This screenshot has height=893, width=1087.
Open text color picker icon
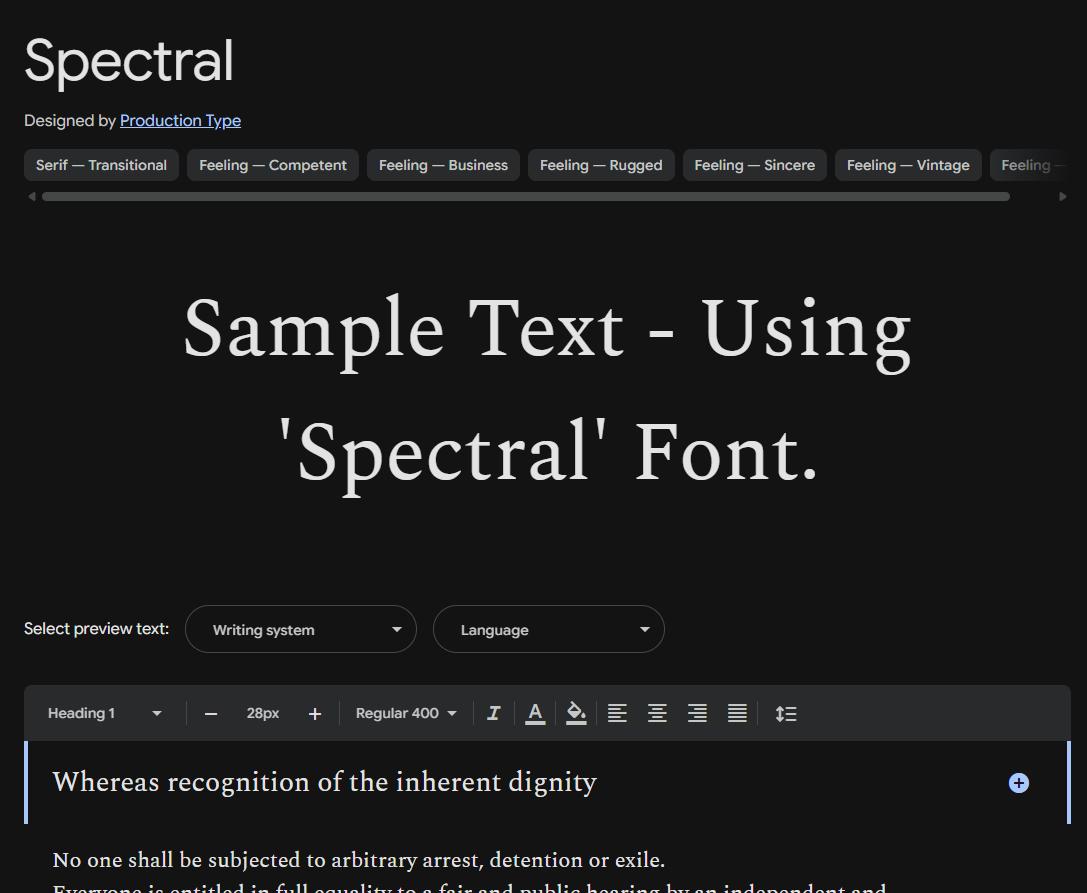[534, 713]
